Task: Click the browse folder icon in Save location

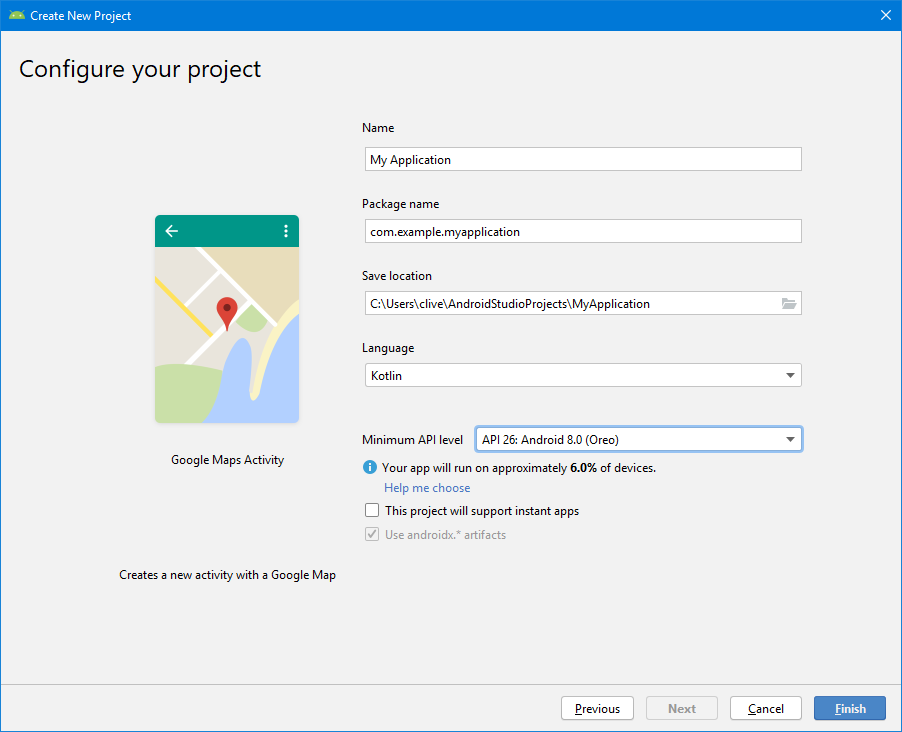Action: tap(789, 304)
